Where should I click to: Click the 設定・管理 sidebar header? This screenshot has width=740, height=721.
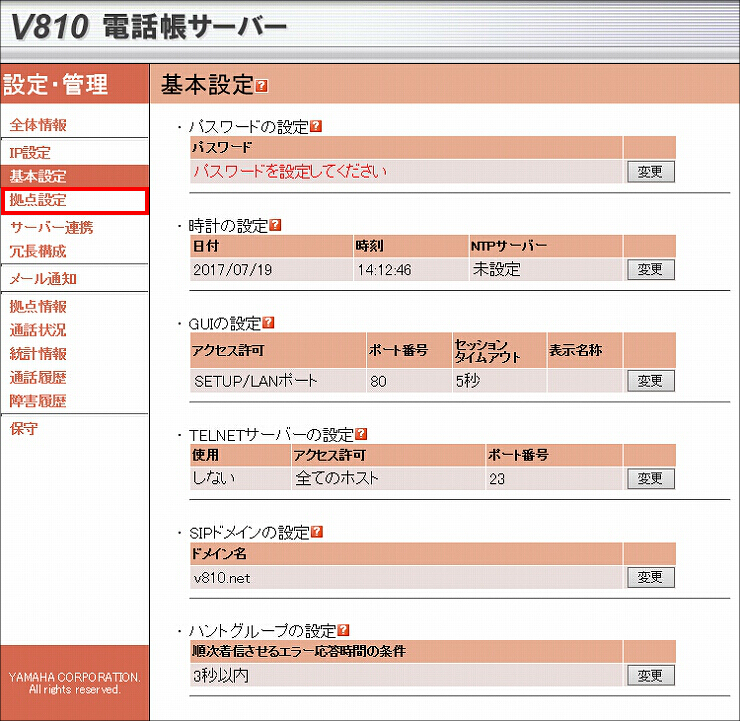click(x=56, y=84)
